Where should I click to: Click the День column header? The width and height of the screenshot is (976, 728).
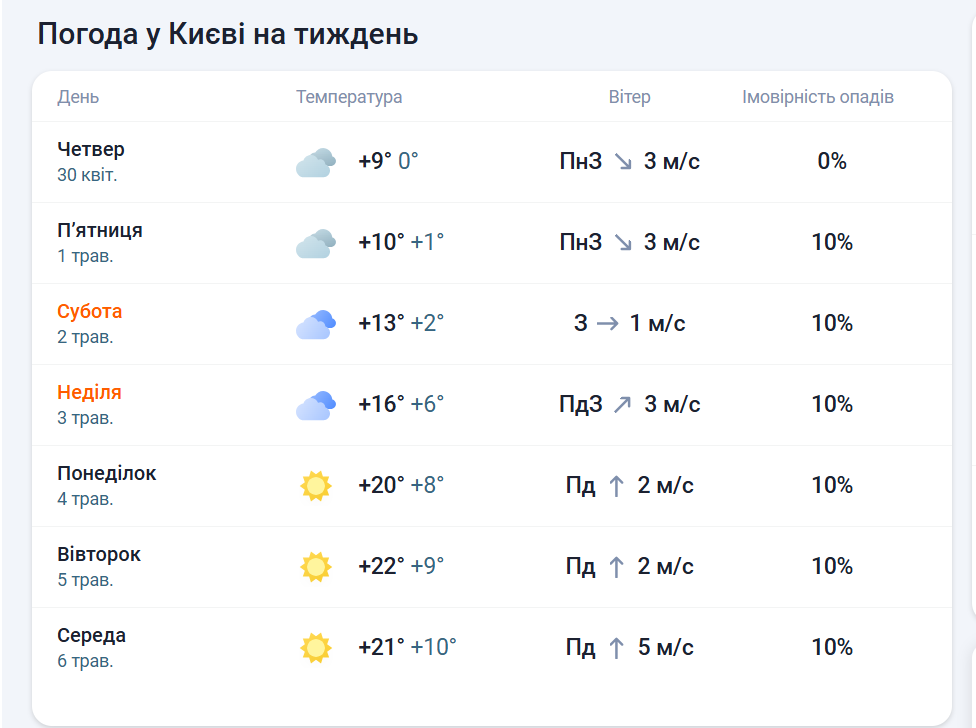(78, 97)
